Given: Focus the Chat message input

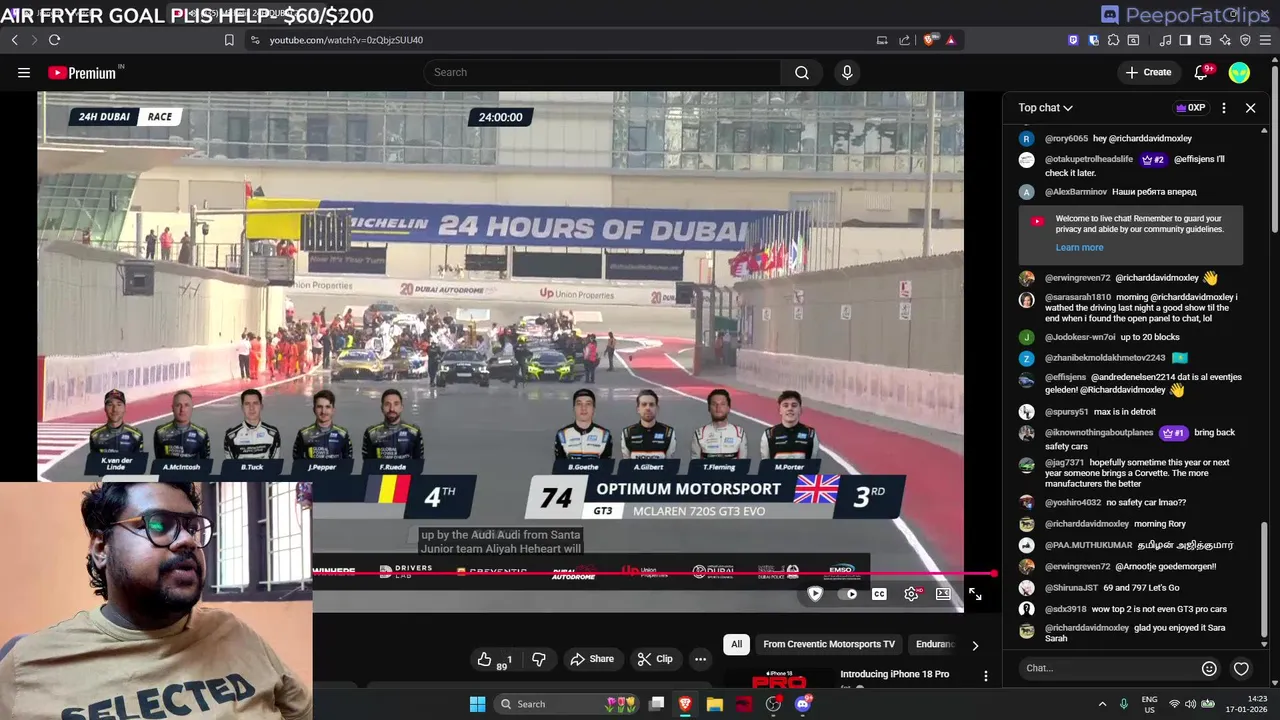Looking at the screenshot, I should (x=1108, y=668).
